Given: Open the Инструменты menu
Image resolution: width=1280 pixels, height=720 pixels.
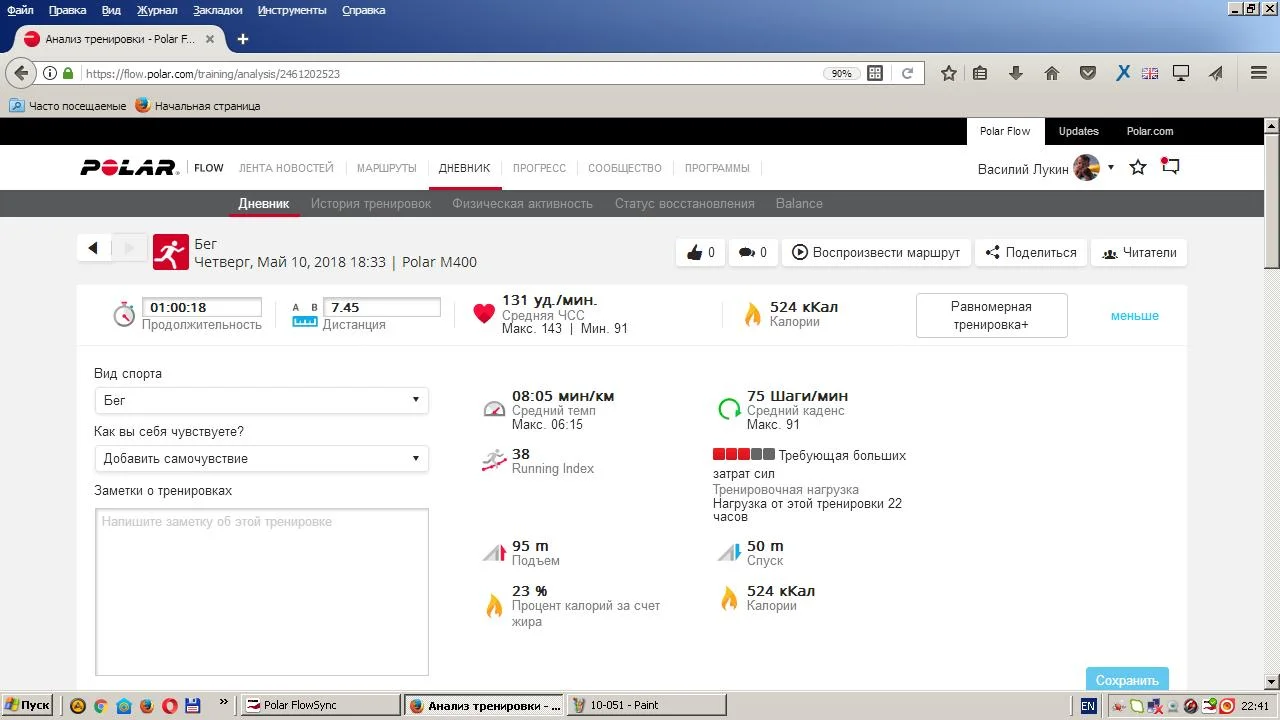Looking at the screenshot, I should point(292,10).
